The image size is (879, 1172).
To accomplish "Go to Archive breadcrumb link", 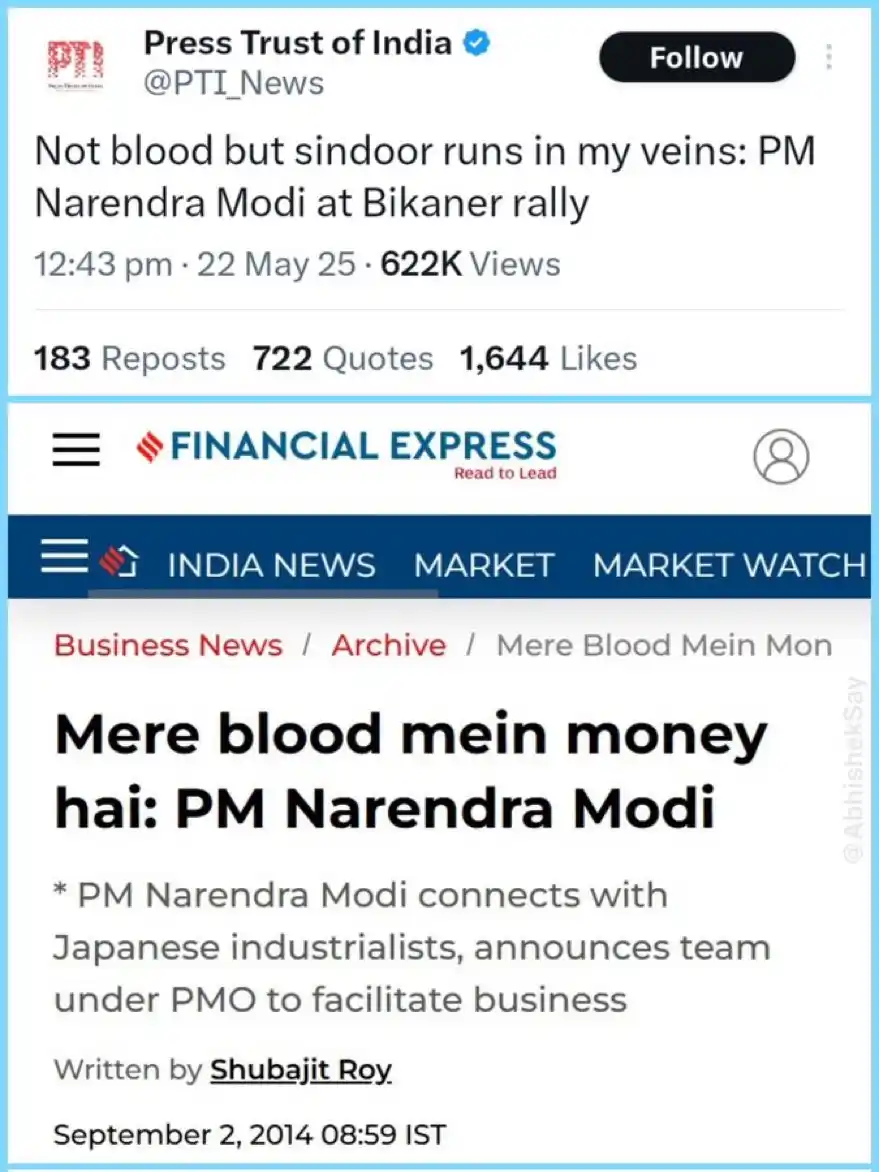I will pyautogui.click(x=389, y=645).
